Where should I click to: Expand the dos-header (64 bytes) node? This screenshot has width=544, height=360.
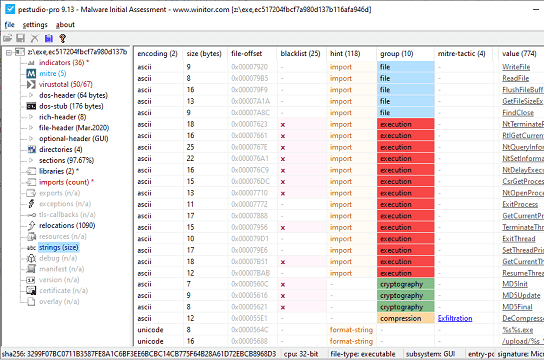click(31, 95)
